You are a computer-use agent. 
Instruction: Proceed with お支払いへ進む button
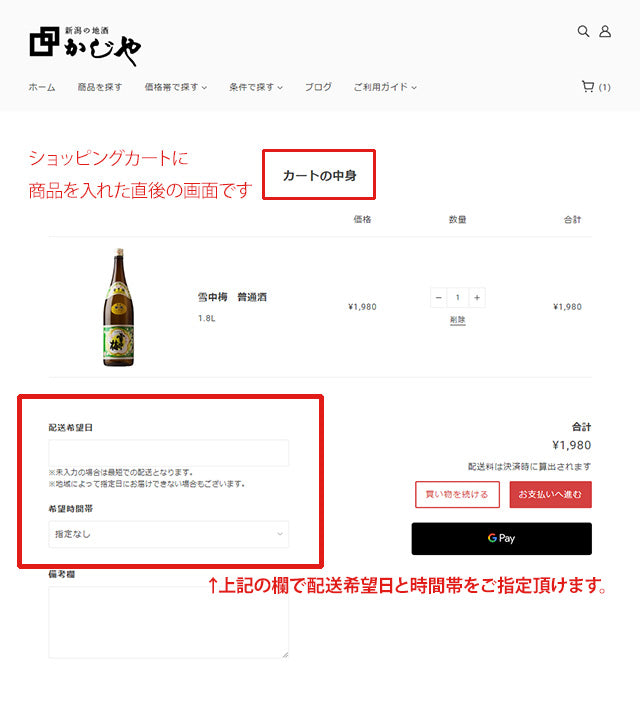coord(550,494)
